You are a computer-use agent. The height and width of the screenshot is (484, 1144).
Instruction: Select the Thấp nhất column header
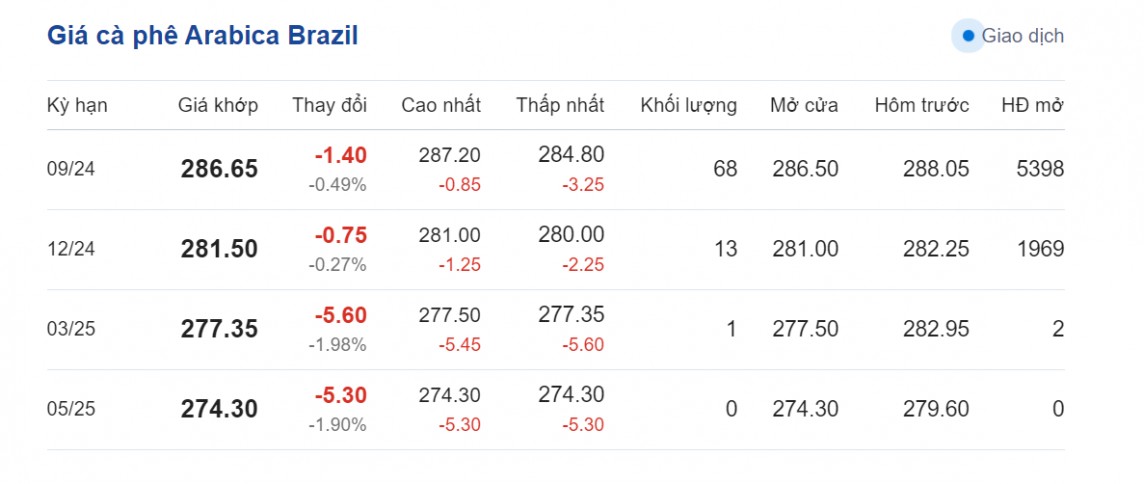(560, 105)
